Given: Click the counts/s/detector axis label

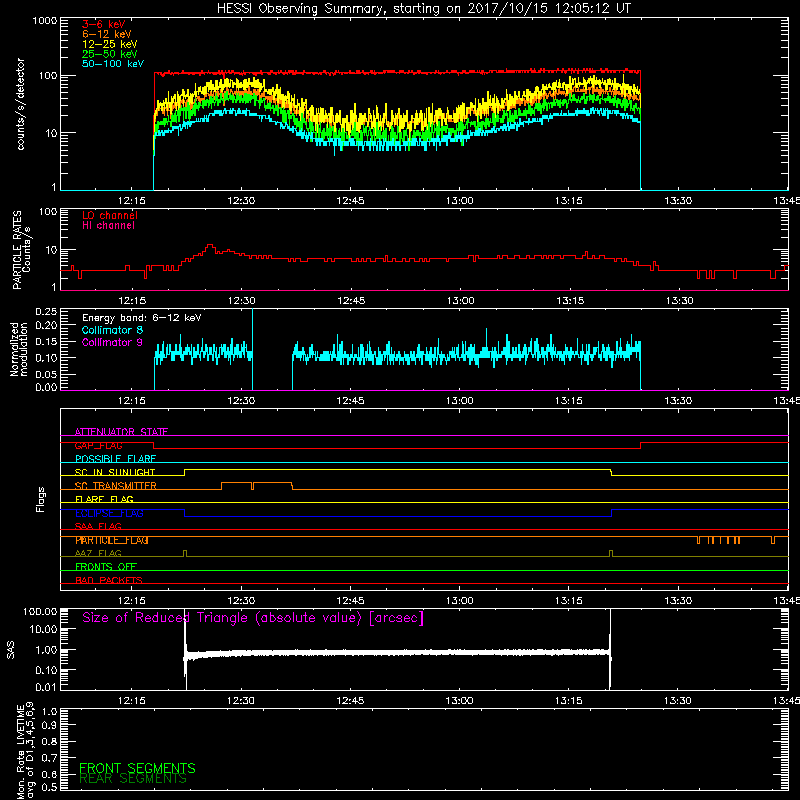Looking at the screenshot, I should (20, 104).
